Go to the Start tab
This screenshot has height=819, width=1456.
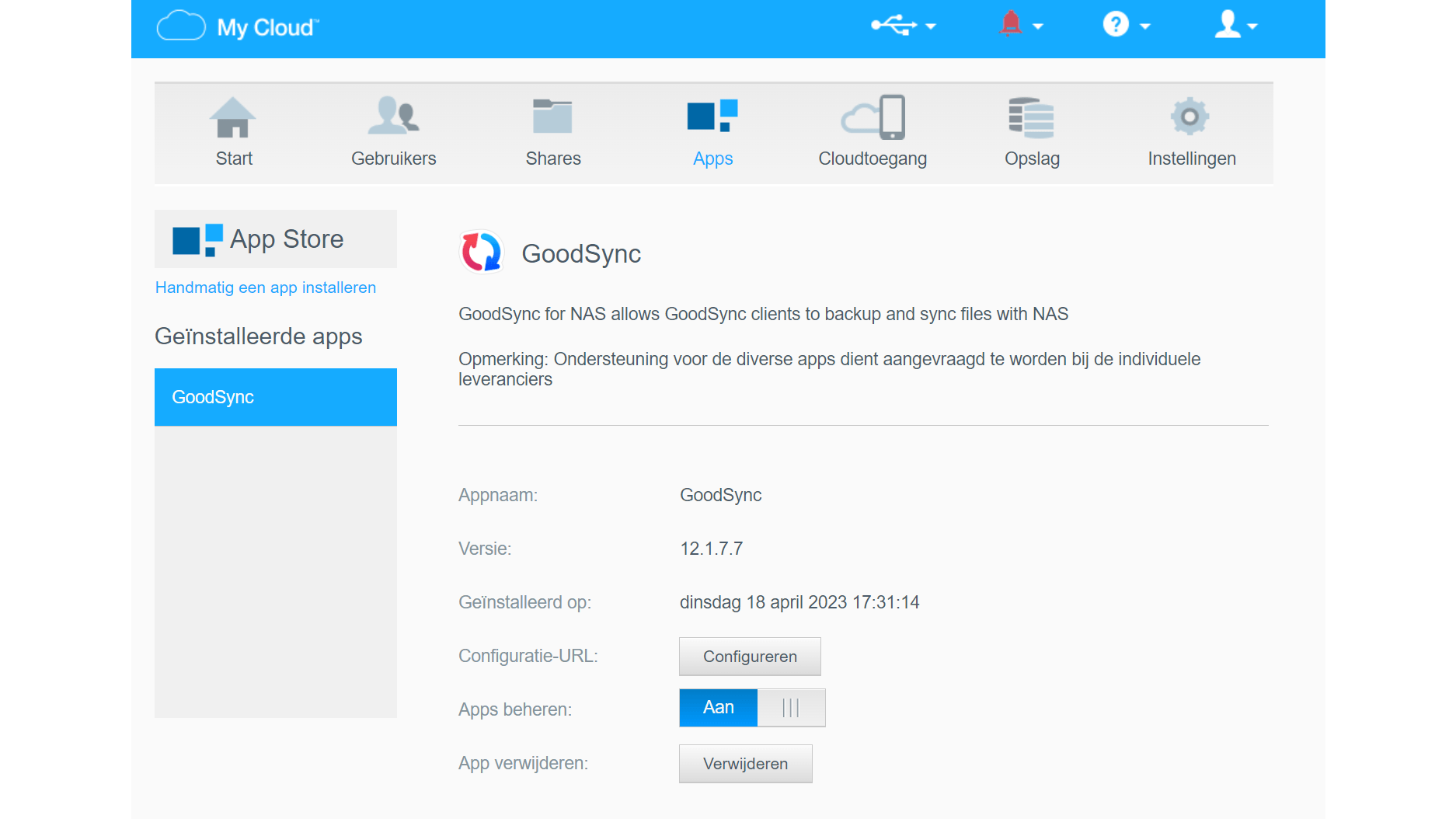(x=234, y=159)
